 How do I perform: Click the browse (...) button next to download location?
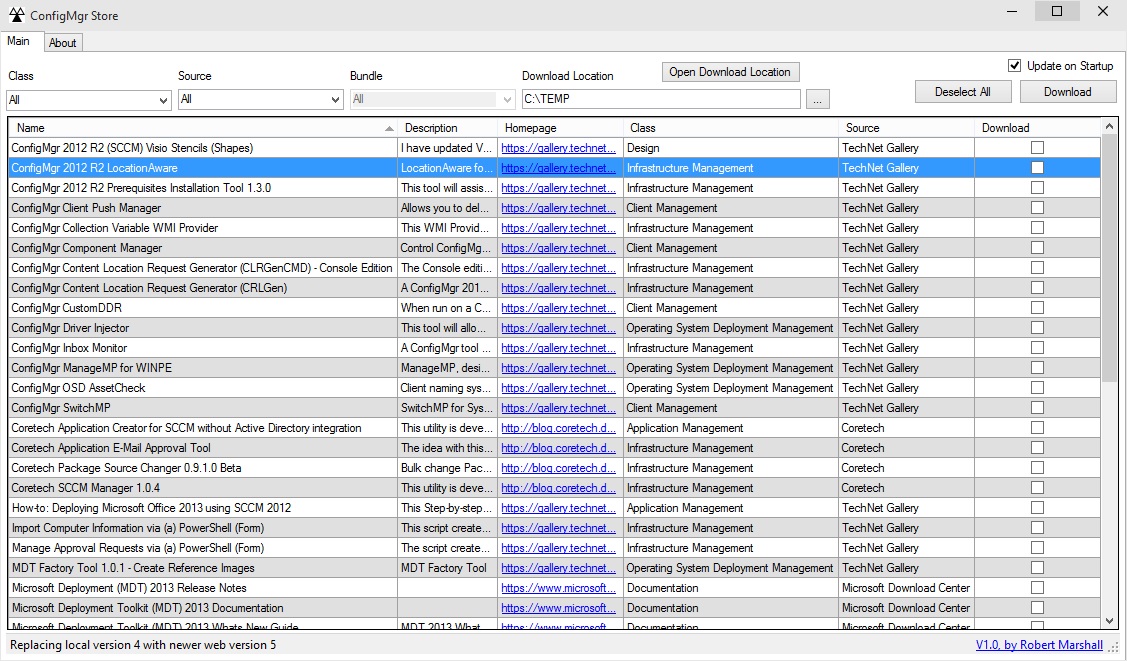tap(817, 100)
